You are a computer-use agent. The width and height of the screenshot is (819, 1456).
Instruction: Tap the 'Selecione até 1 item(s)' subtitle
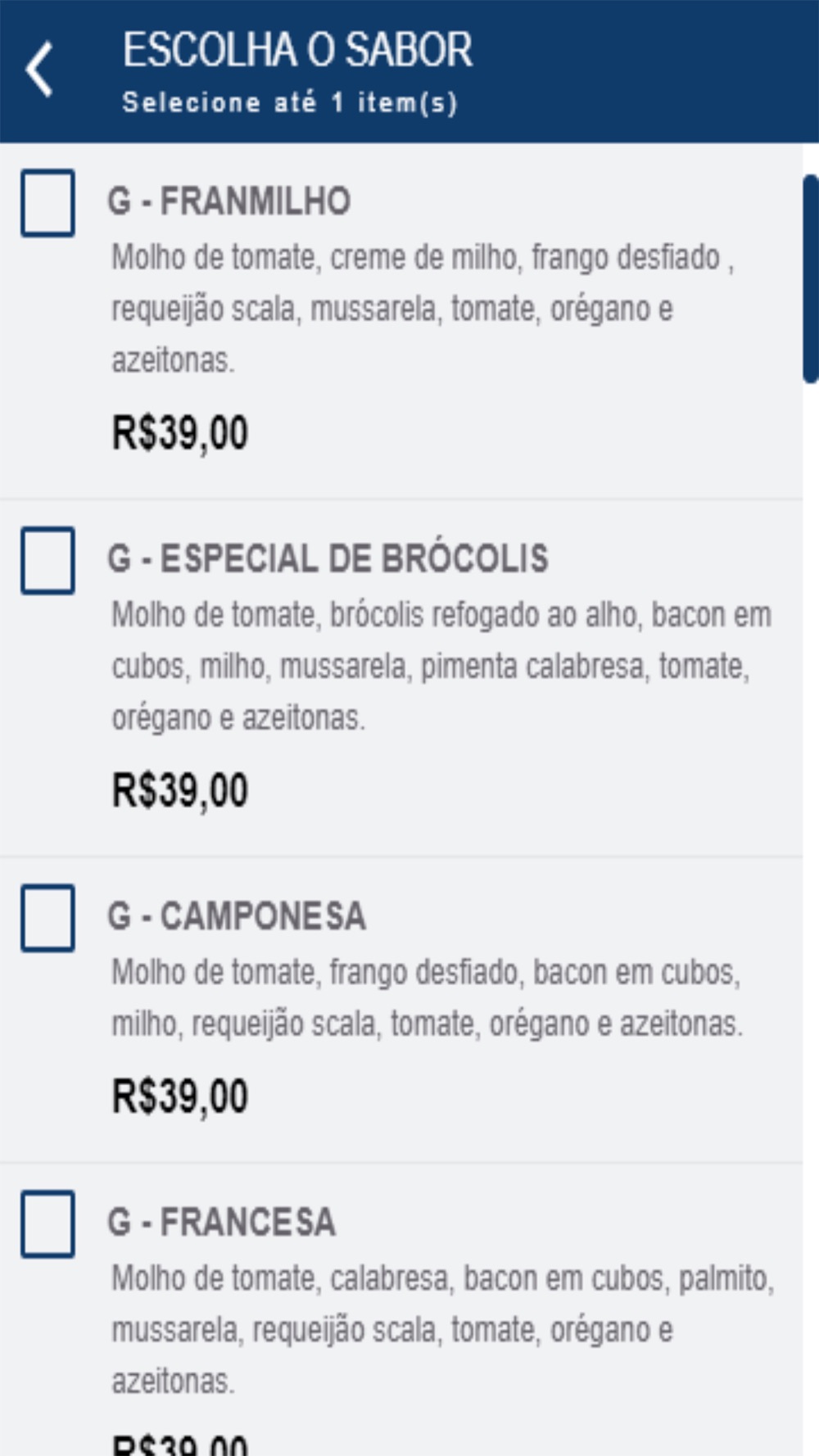[289, 103]
